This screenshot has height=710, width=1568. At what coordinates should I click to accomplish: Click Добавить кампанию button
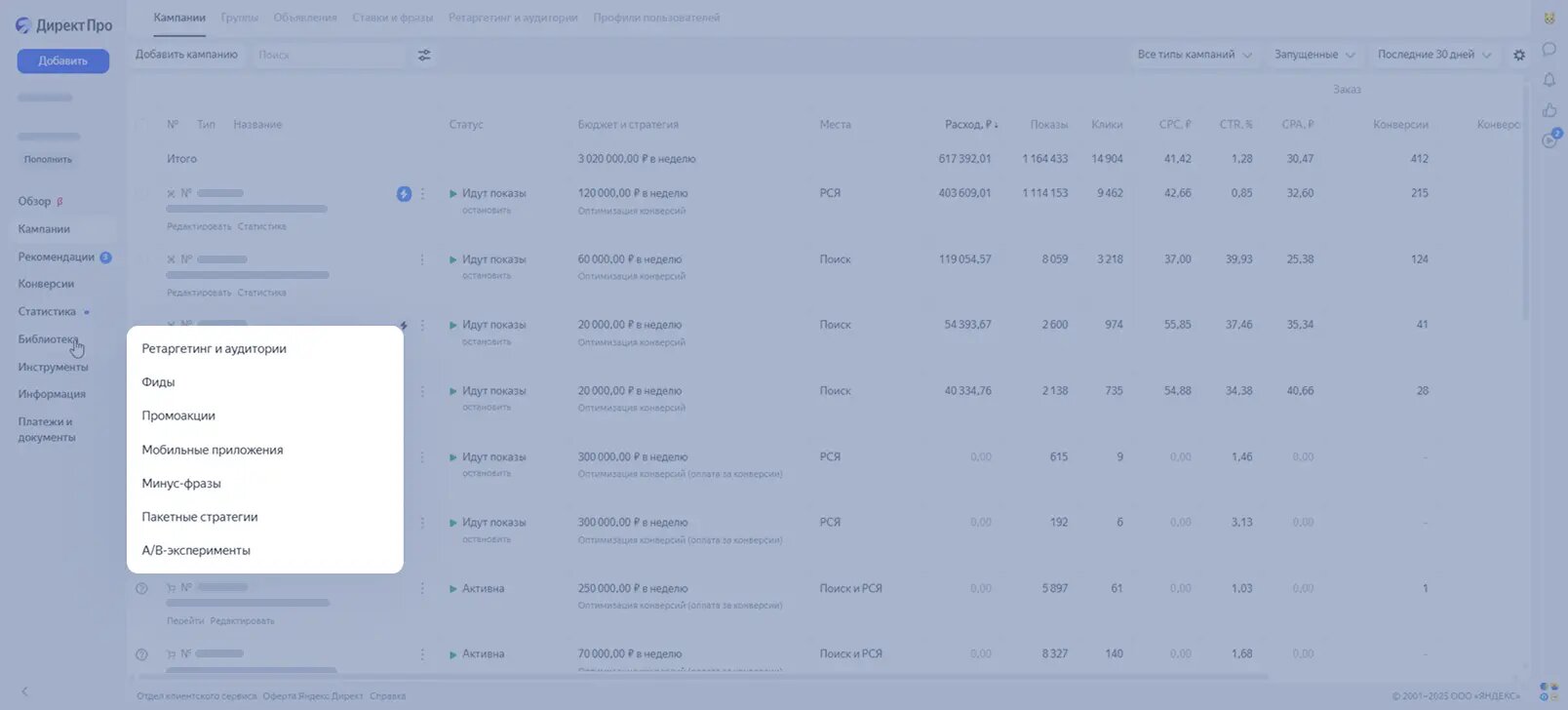click(x=186, y=55)
